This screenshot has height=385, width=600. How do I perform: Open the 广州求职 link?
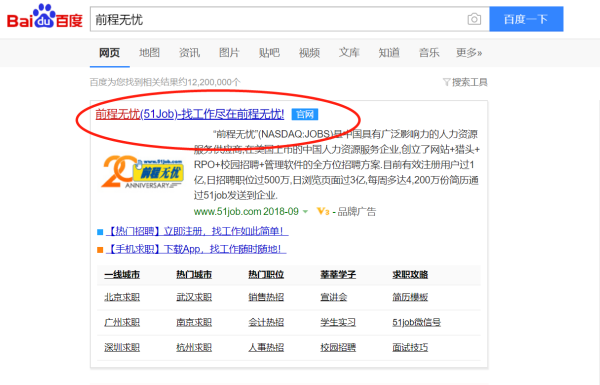[x=122, y=322]
